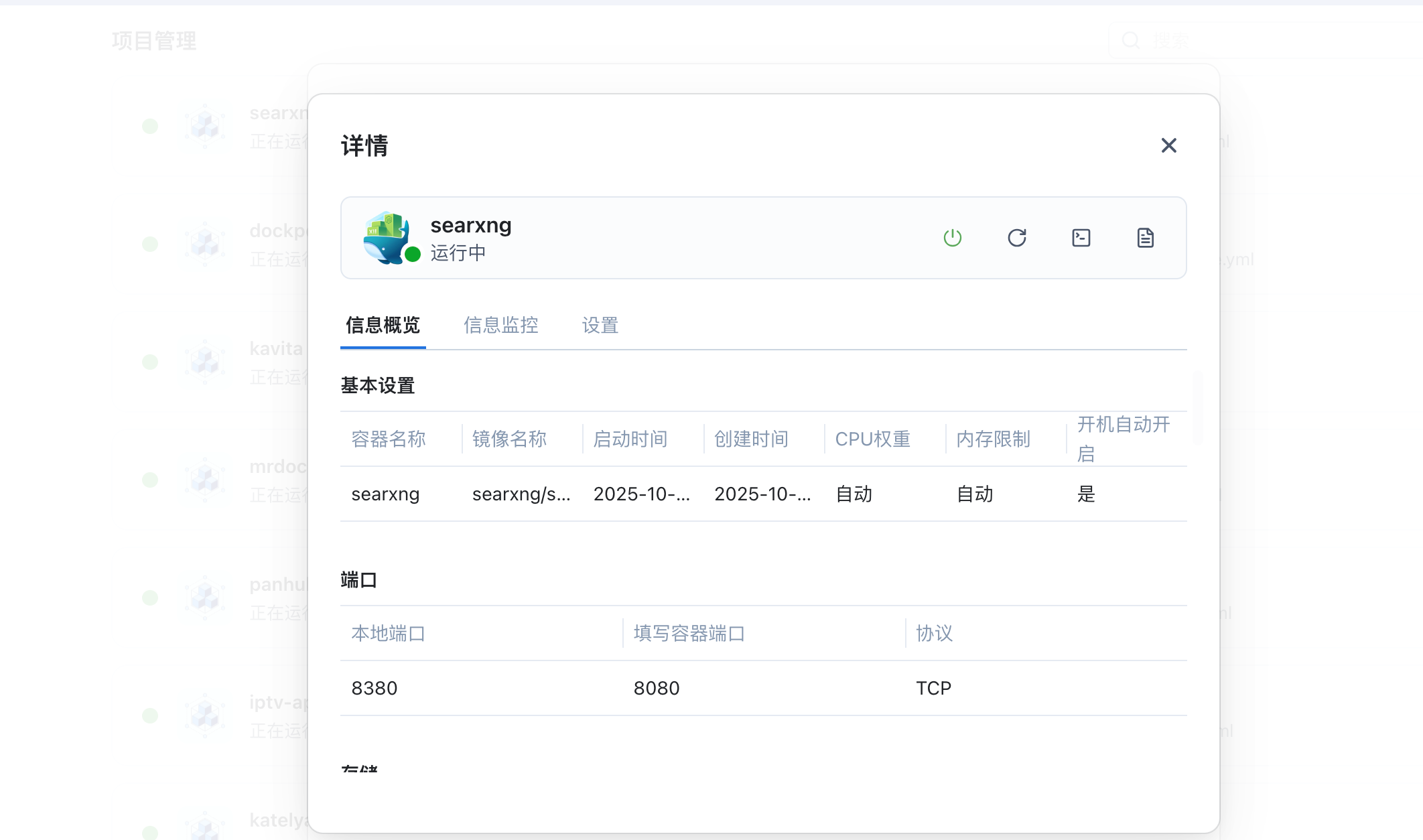
Task: Click the truncated searxng/s... image name cell
Action: [x=521, y=494]
